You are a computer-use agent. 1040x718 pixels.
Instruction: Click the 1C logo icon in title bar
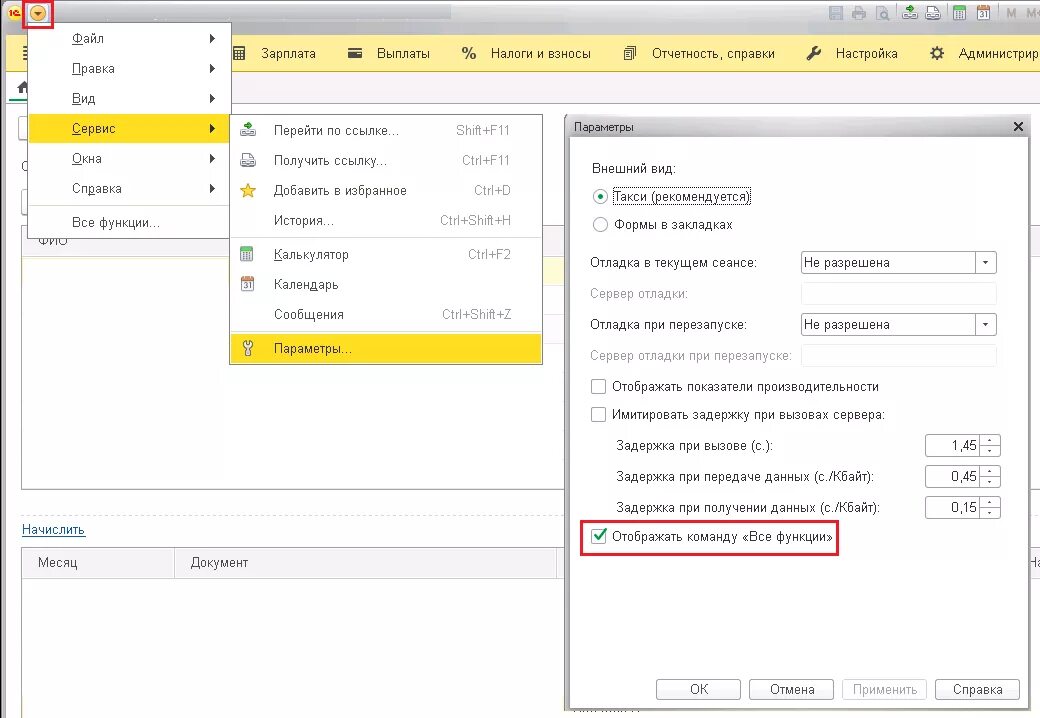tap(14, 12)
